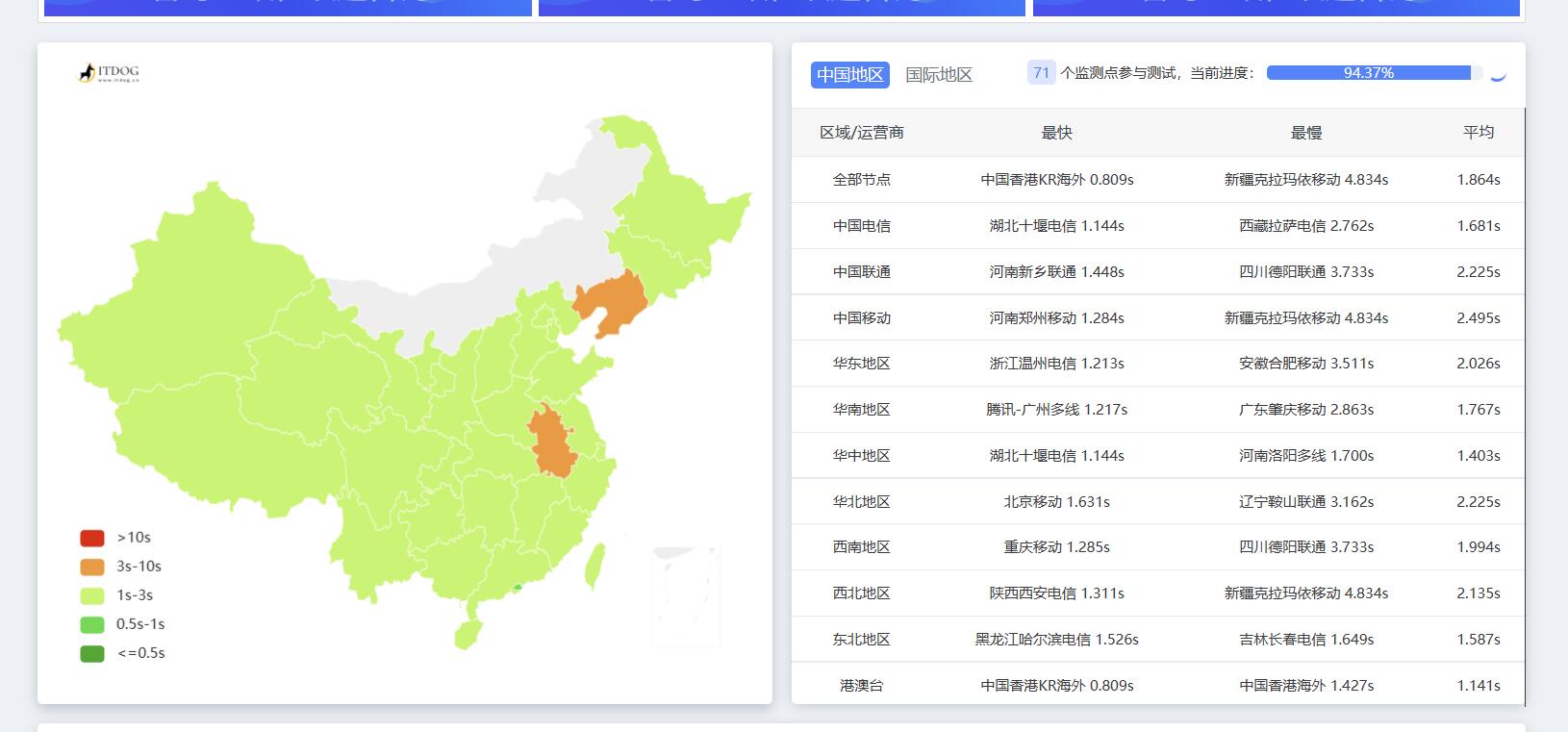Click the 71 monitoring points badge
The width and height of the screenshot is (1568, 732).
pyautogui.click(x=1041, y=73)
